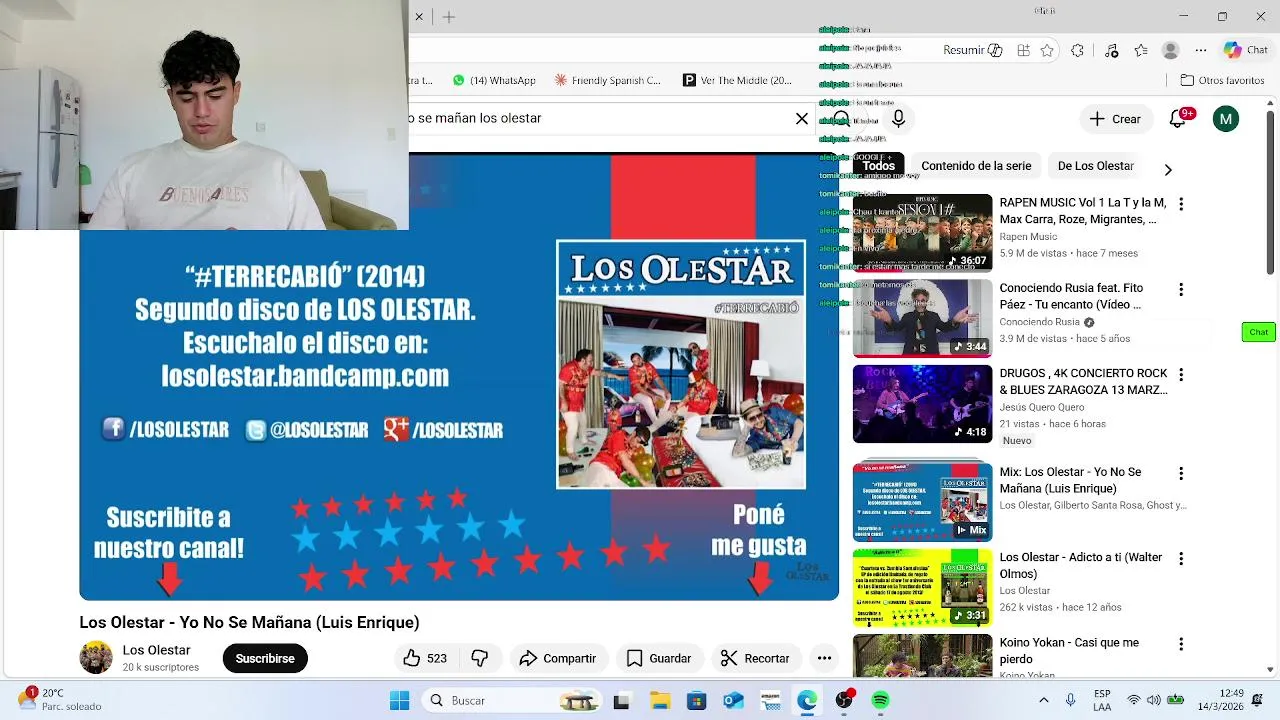Open browser Settings and more menu
The image size is (1280, 720).
1201,50
